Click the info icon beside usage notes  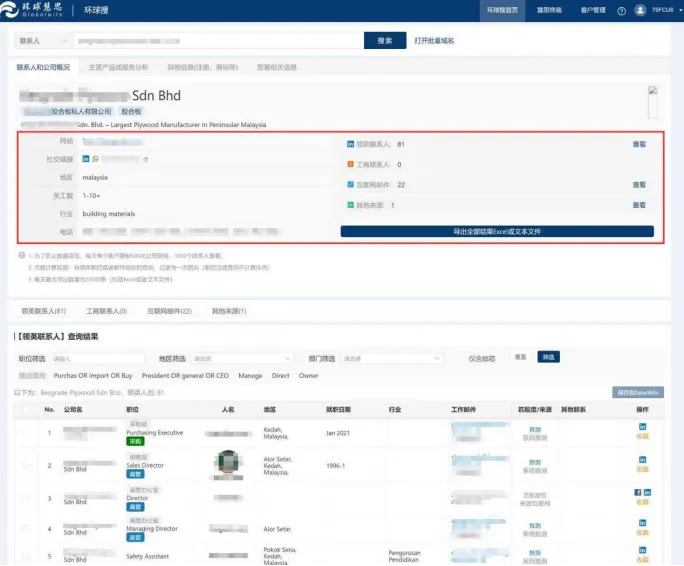point(21,255)
